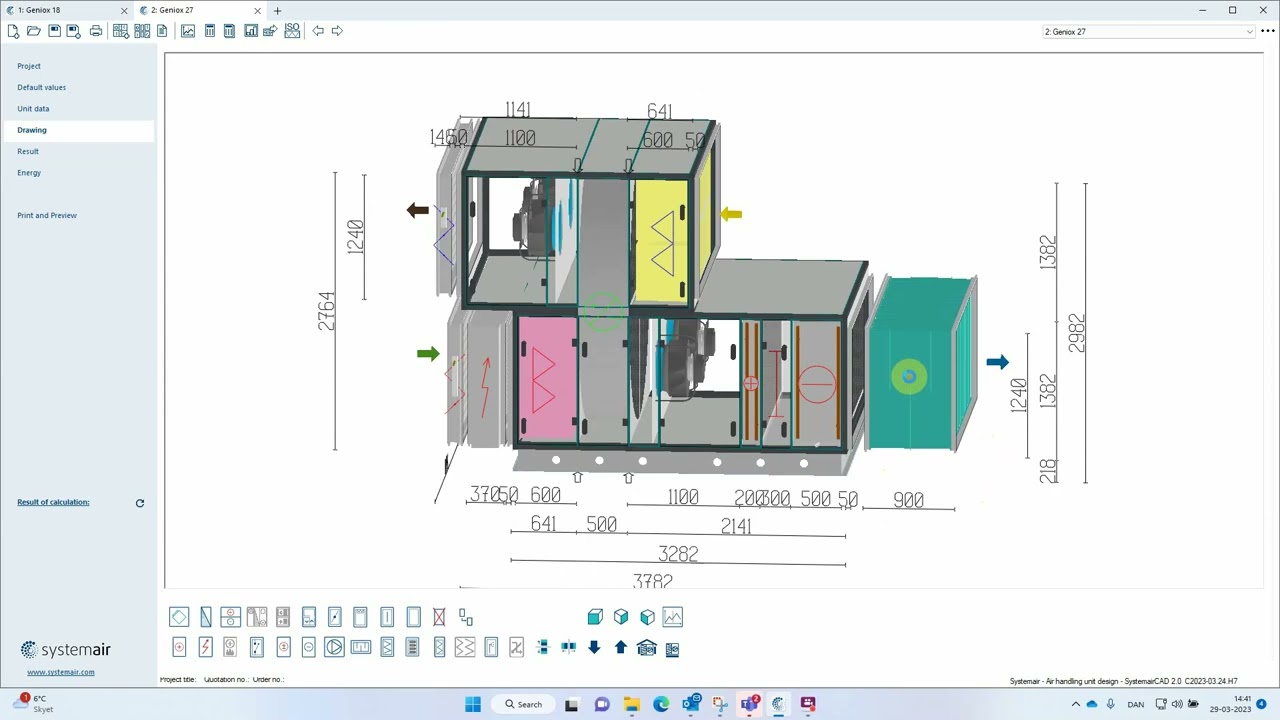Screen dimensions: 1280x720
Task: Add a new tab with the plus button
Action: [277, 11]
